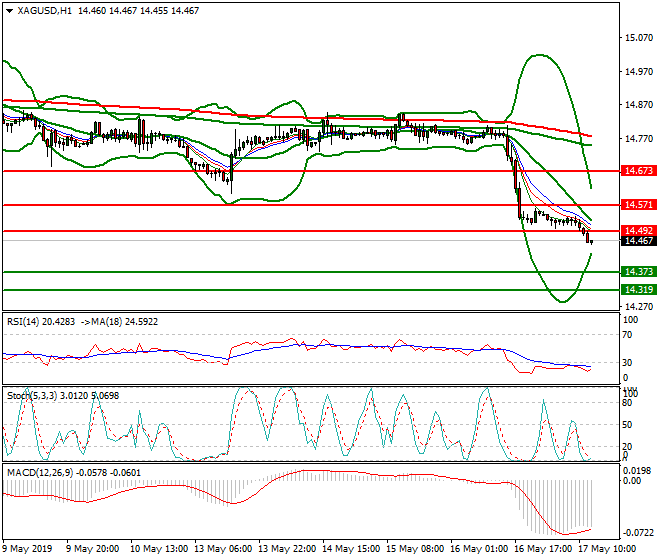Click the 9 May 20:00 time axis label
The height and width of the screenshot is (560, 660).
click(x=92, y=549)
